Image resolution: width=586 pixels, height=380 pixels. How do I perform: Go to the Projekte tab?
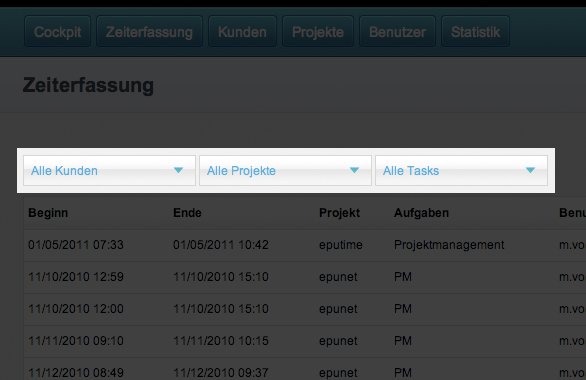coord(318,32)
